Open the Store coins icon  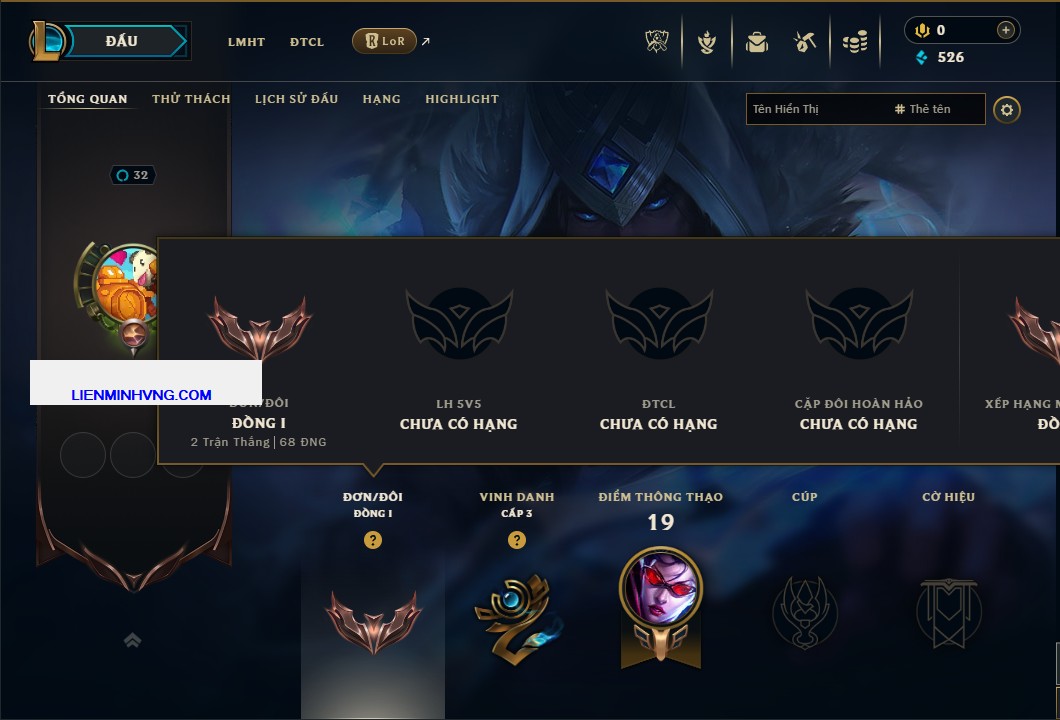pos(855,43)
